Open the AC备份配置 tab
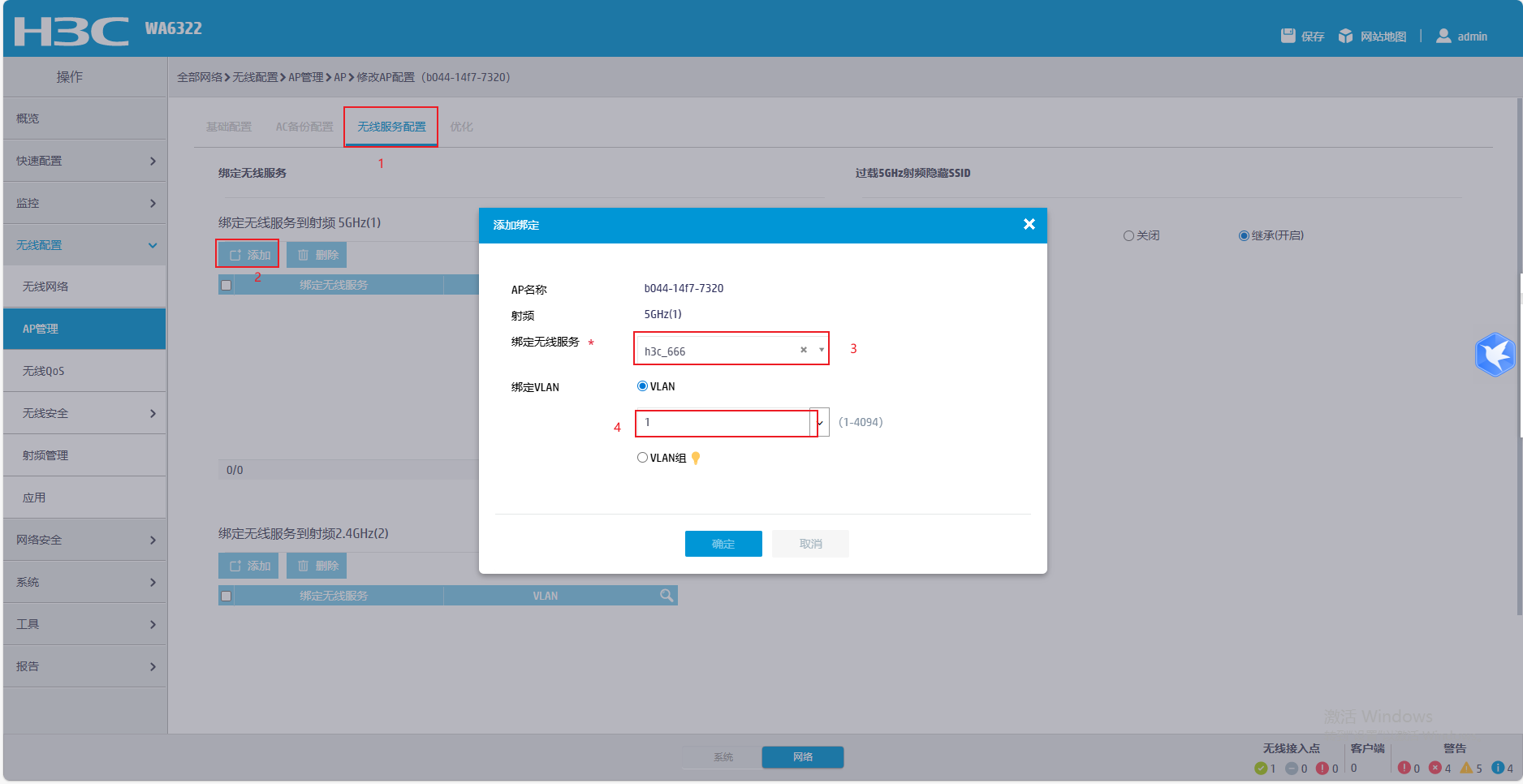 coord(304,127)
